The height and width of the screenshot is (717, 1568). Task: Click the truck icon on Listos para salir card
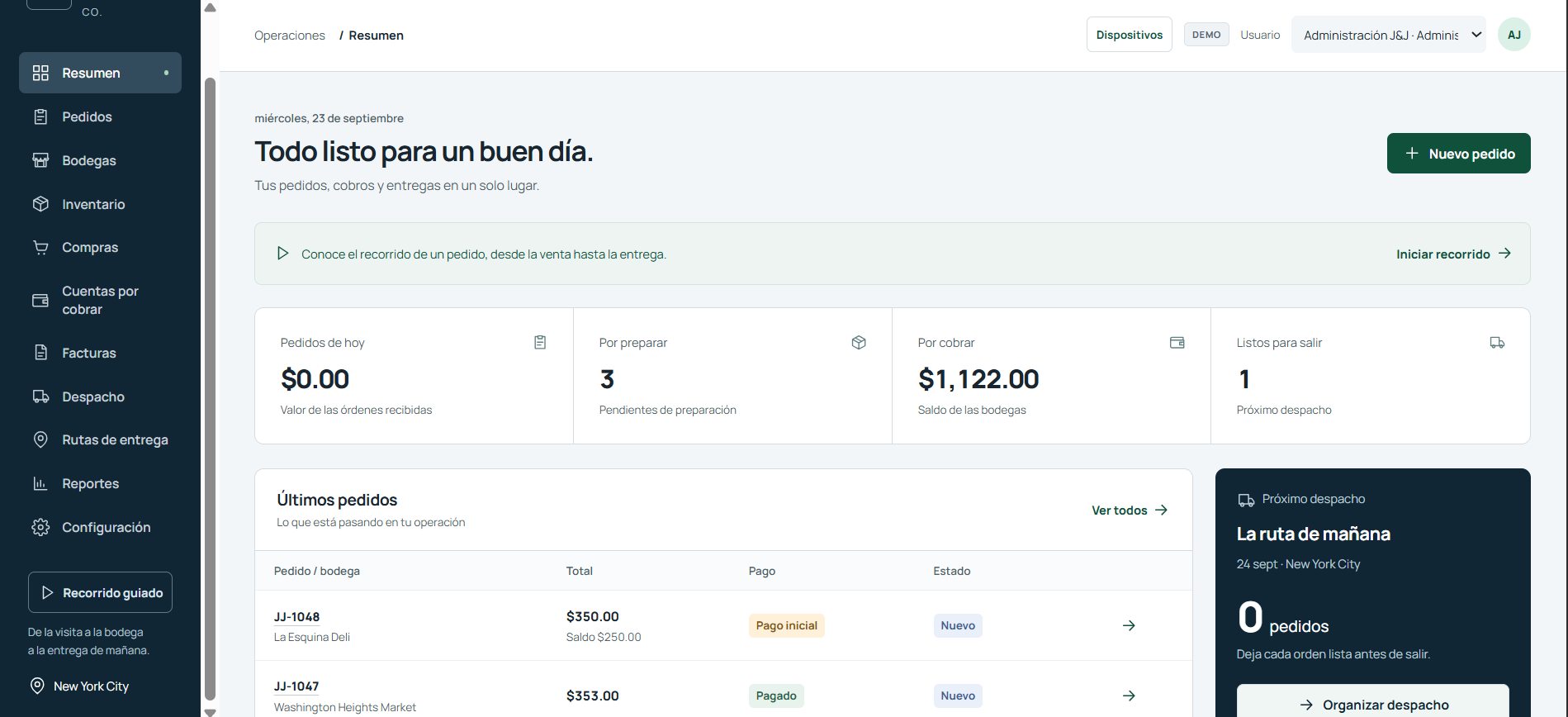coord(1497,342)
